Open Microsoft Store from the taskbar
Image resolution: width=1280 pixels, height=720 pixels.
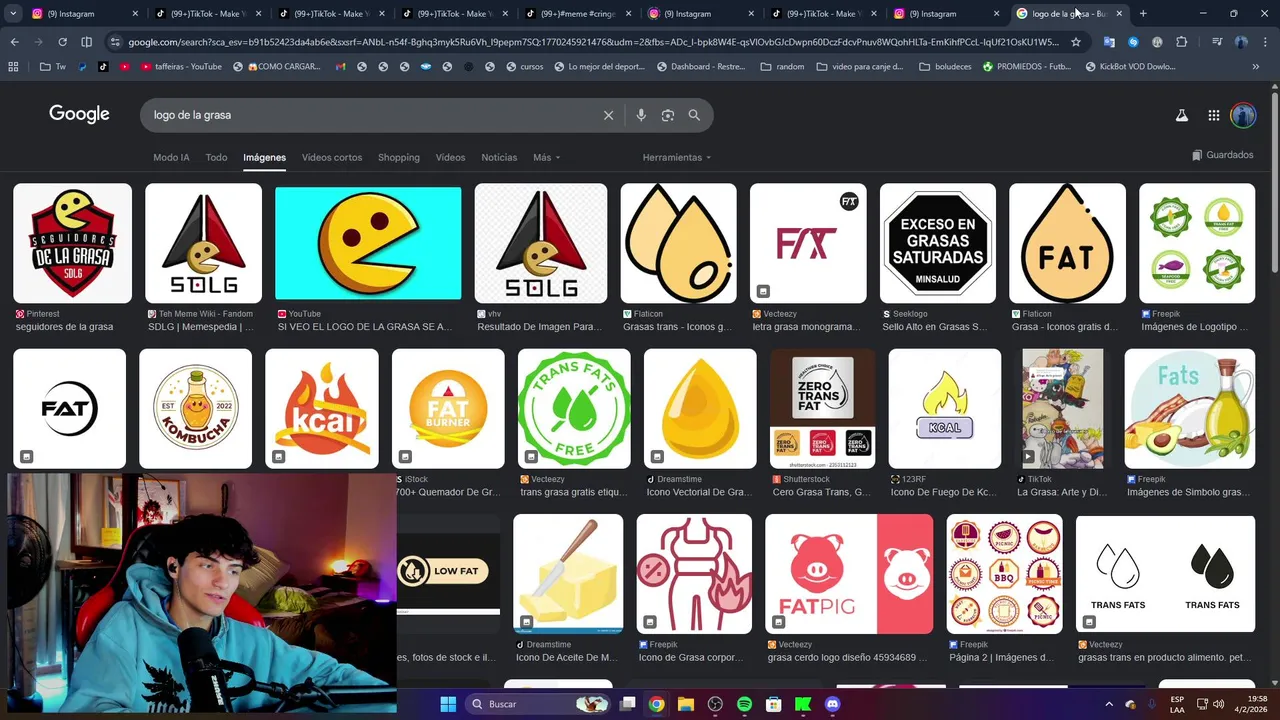tap(773, 704)
